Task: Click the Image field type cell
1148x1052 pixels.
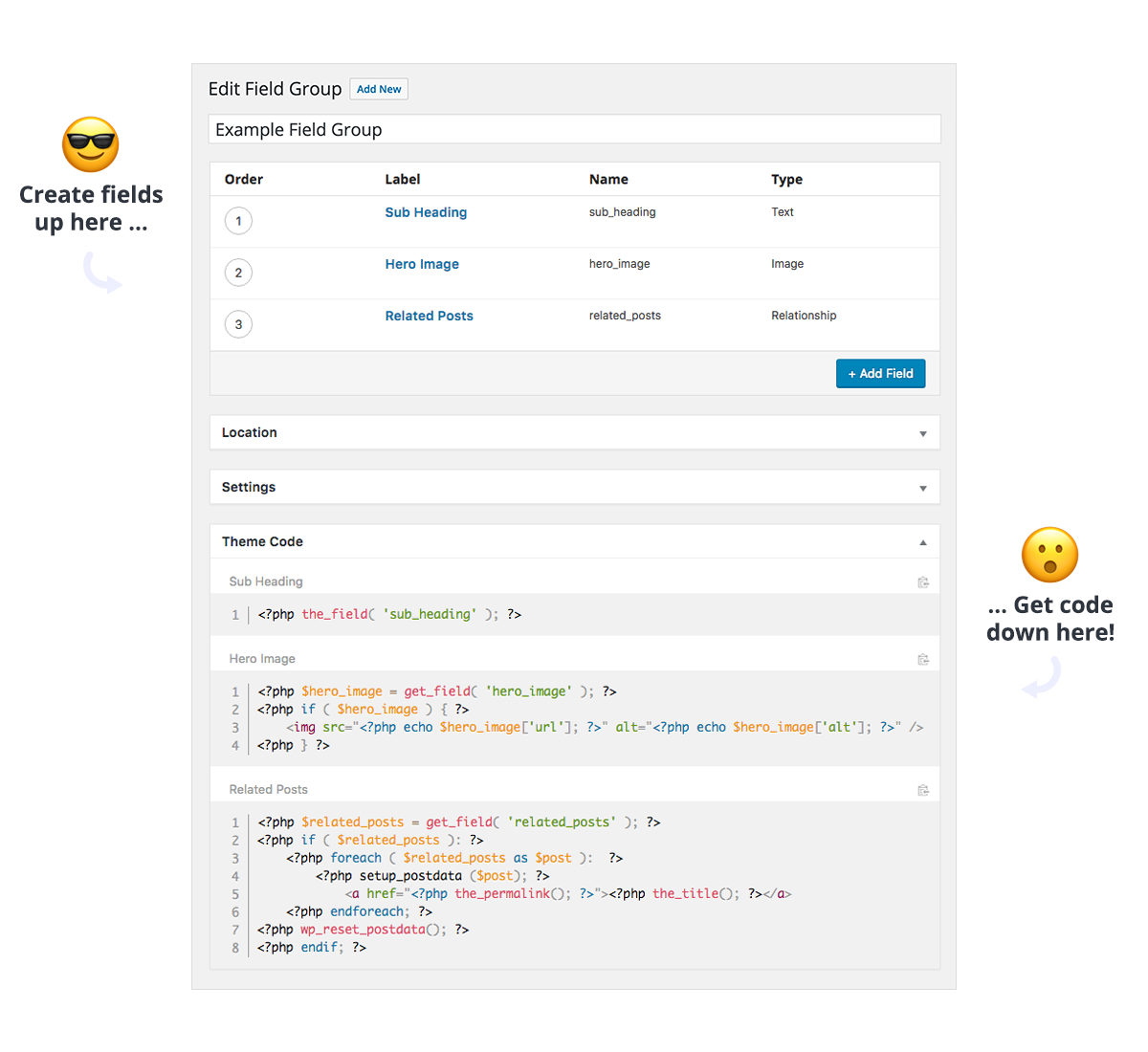Action: click(x=787, y=264)
